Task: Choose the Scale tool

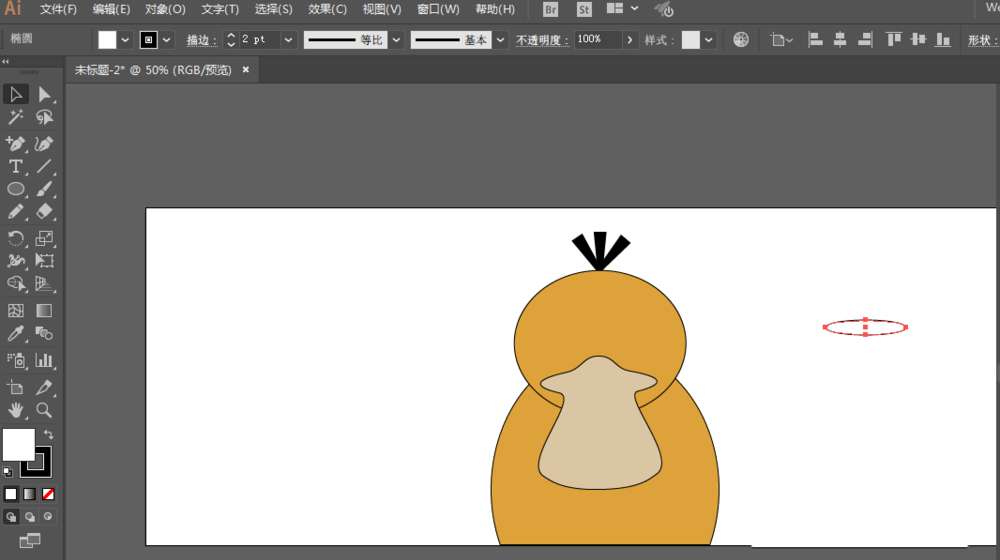Action: [44, 239]
